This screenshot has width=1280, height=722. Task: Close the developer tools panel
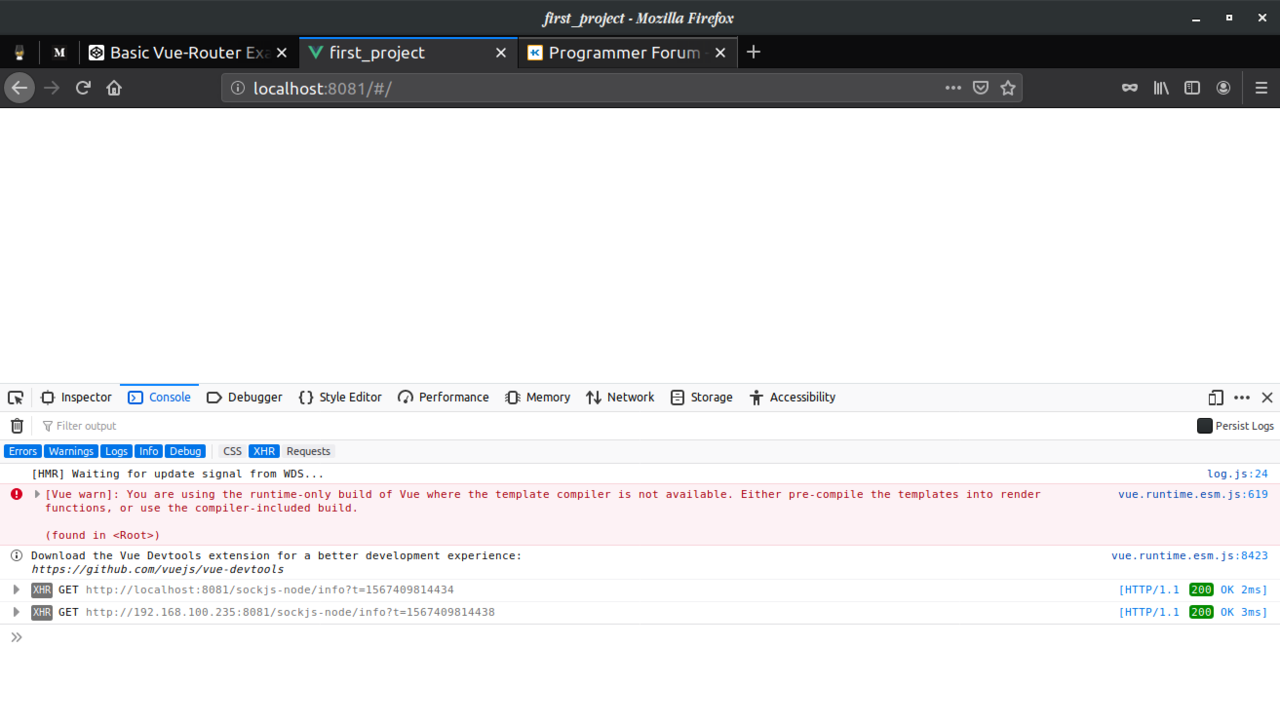pos(1267,397)
